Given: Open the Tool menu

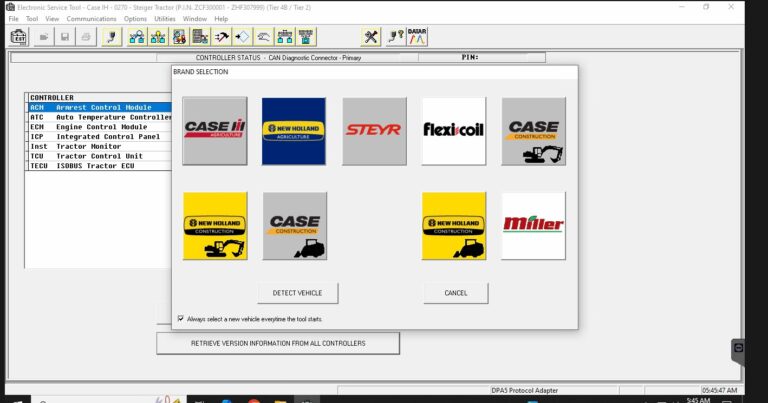Looking at the screenshot, I should pos(32,19).
